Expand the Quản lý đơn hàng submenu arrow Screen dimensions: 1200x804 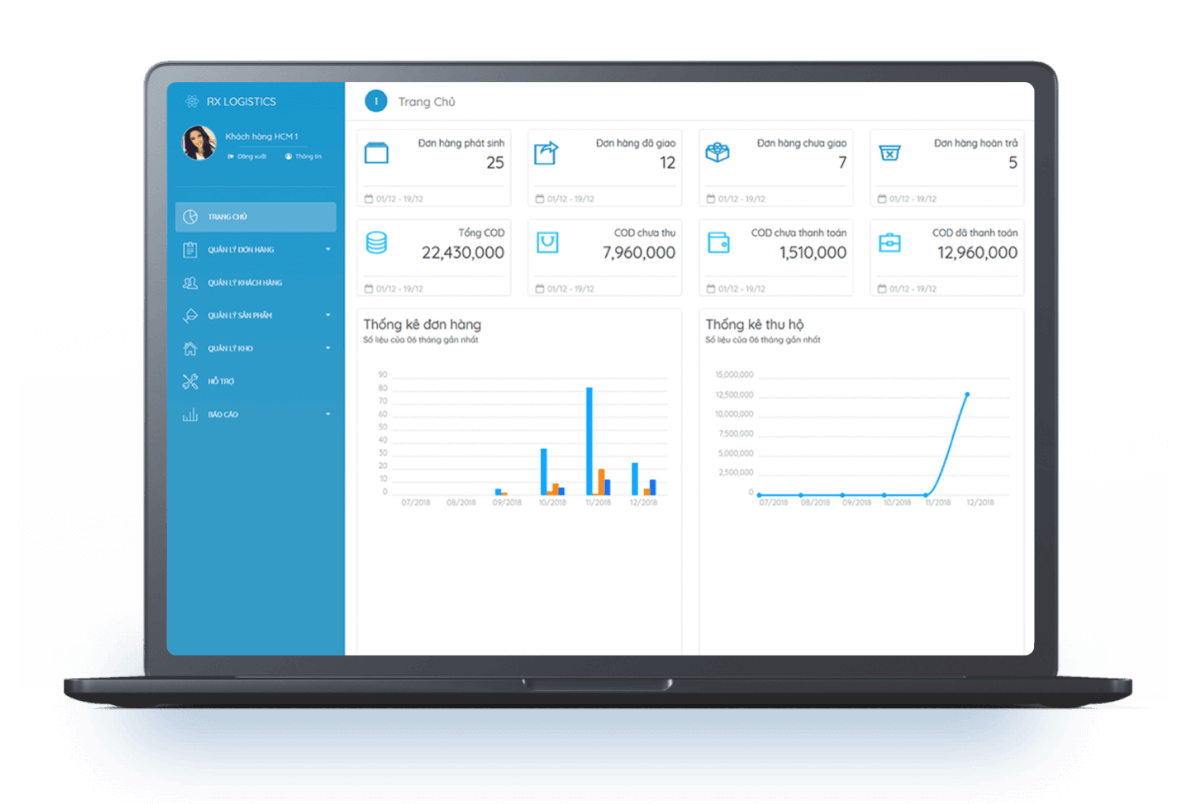pyautogui.click(x=328, y=250)
